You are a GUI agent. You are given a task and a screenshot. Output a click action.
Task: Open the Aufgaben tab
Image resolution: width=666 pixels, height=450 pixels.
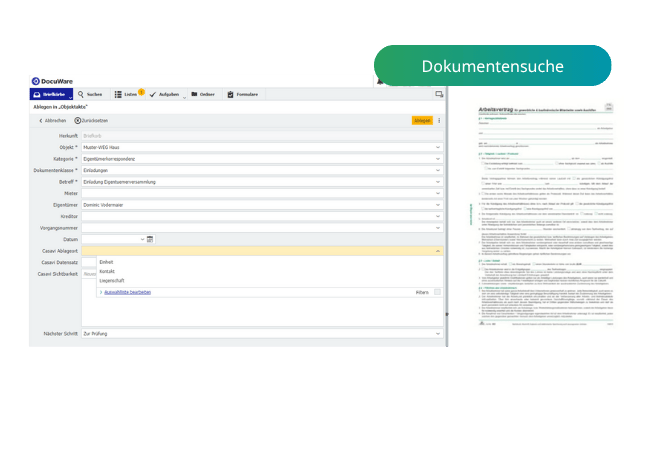tap(167, 94)
